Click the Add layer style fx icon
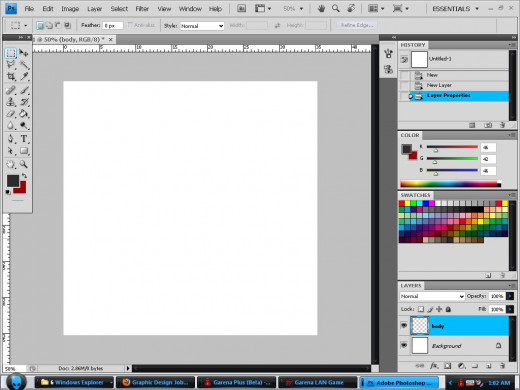This screenshot has width=520, height=390. tap(434, 366)
